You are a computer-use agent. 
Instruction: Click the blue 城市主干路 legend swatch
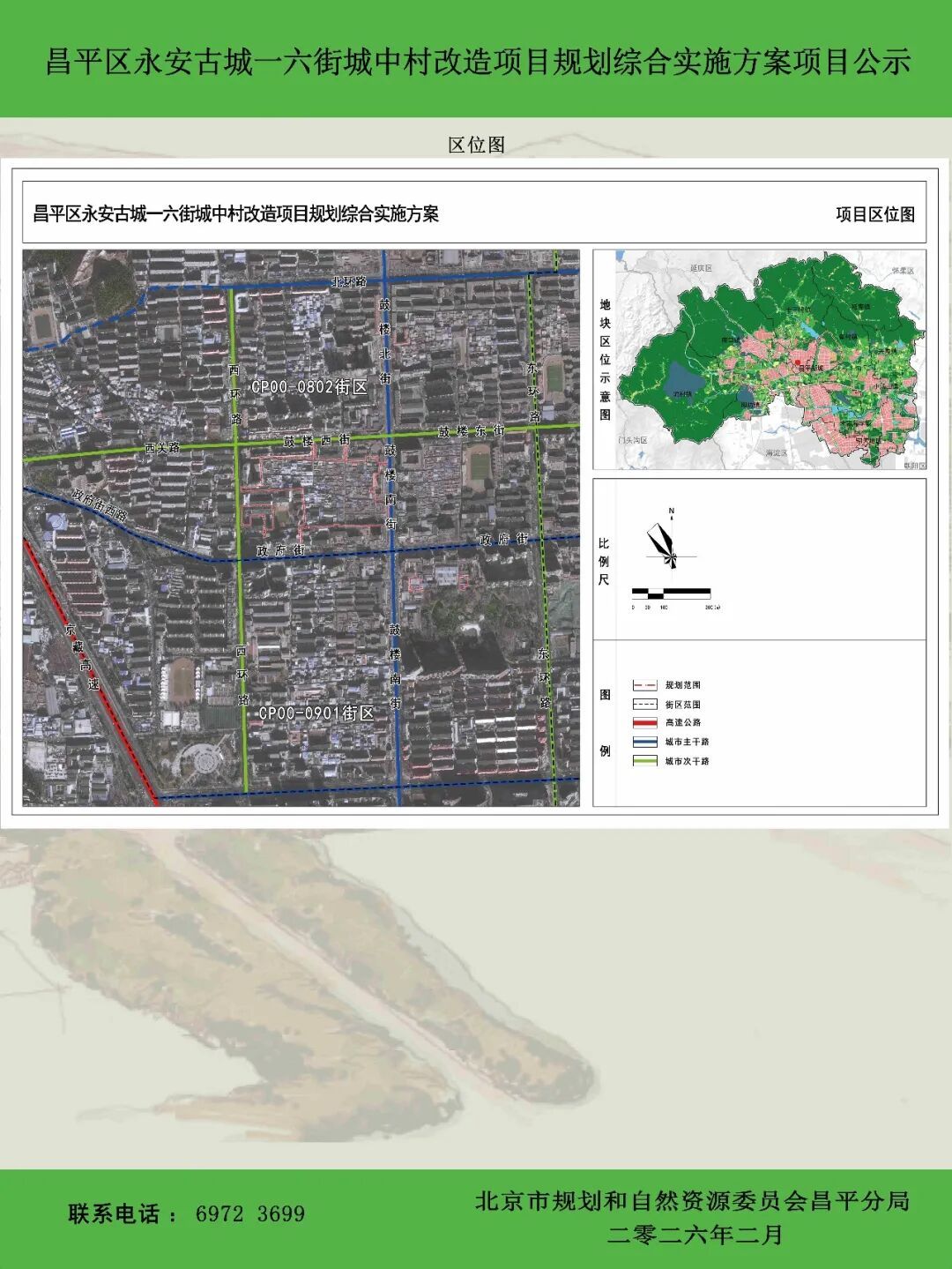tap(644, 743)
